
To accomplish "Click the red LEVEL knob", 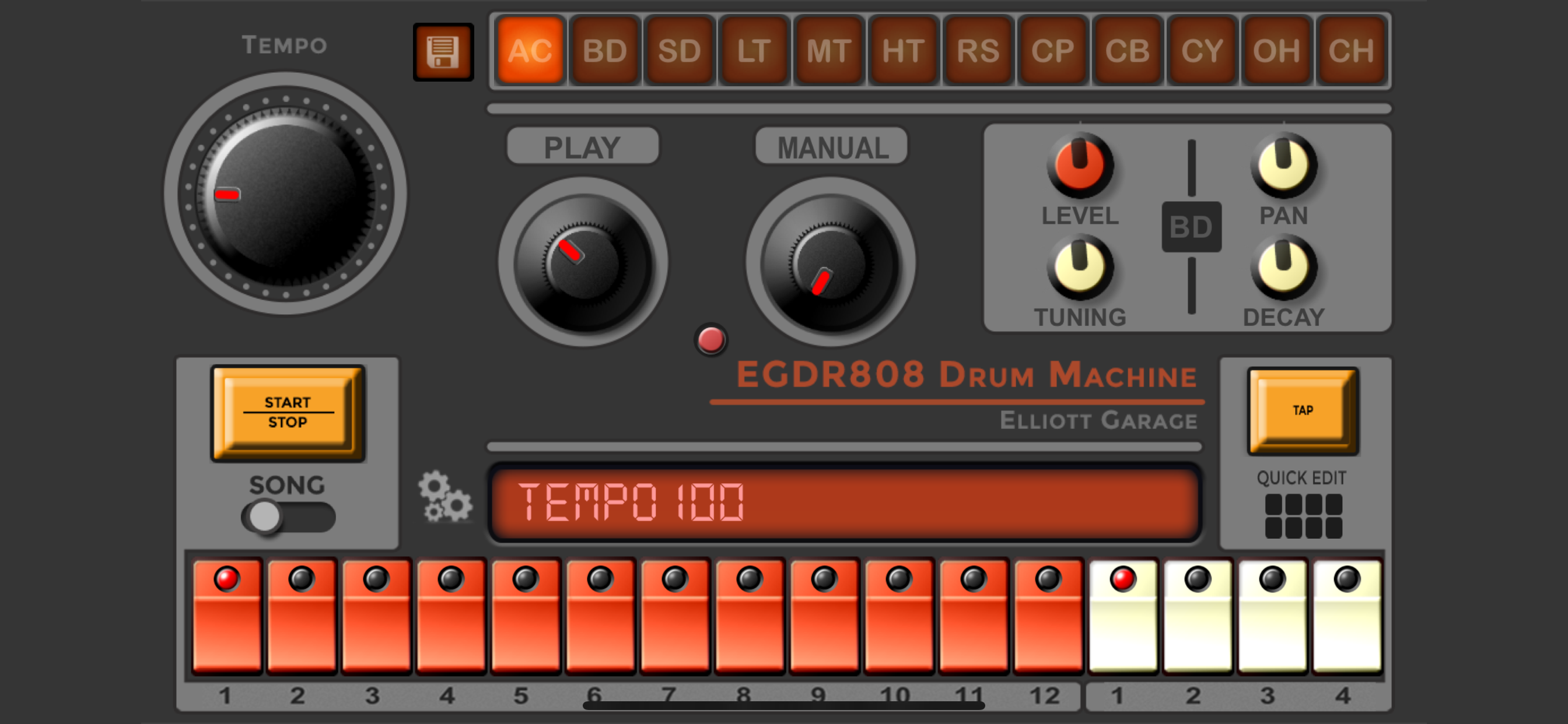I will (1080, 166).
